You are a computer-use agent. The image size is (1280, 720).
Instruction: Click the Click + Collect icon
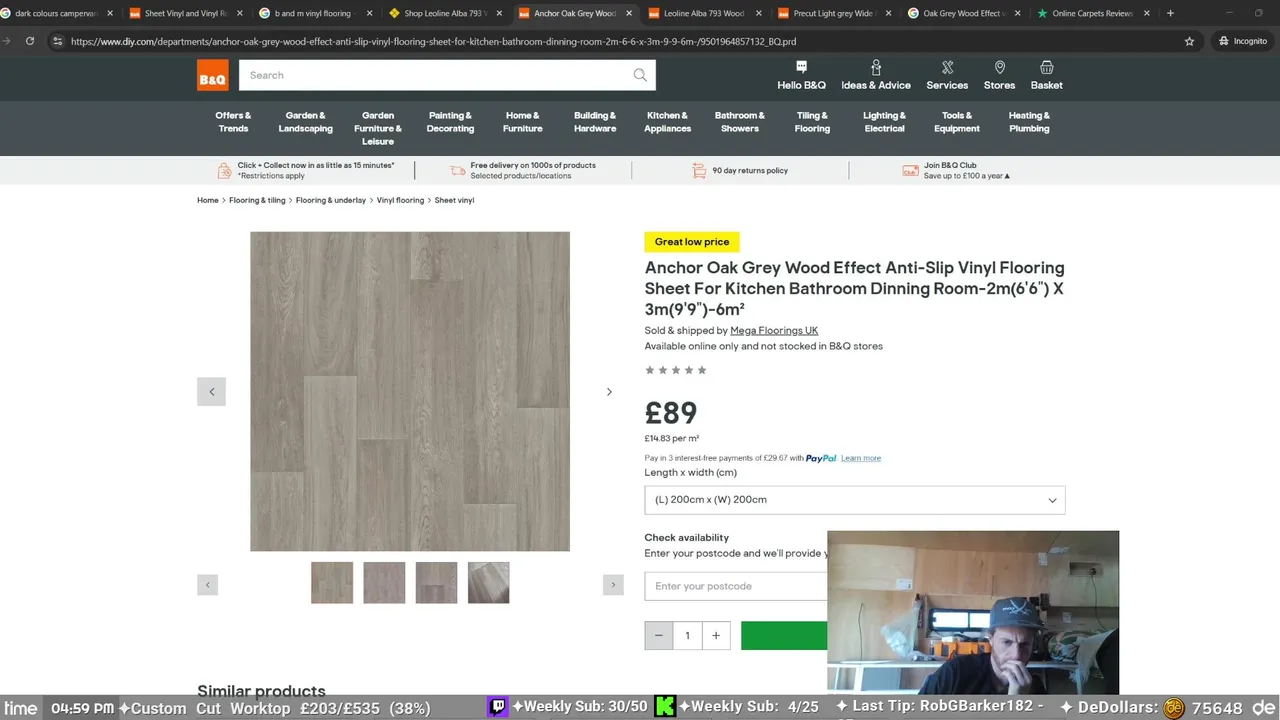pos(224,171)
